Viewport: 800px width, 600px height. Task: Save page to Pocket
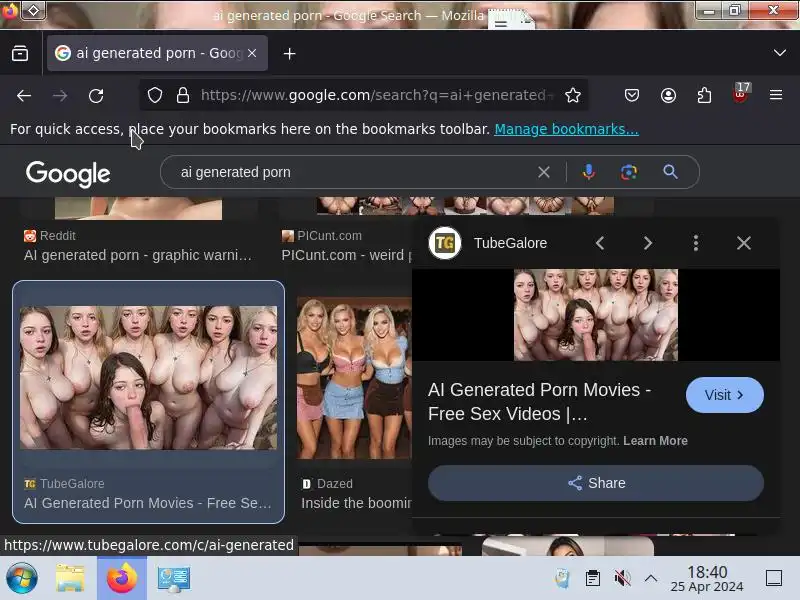pos(632,95)
